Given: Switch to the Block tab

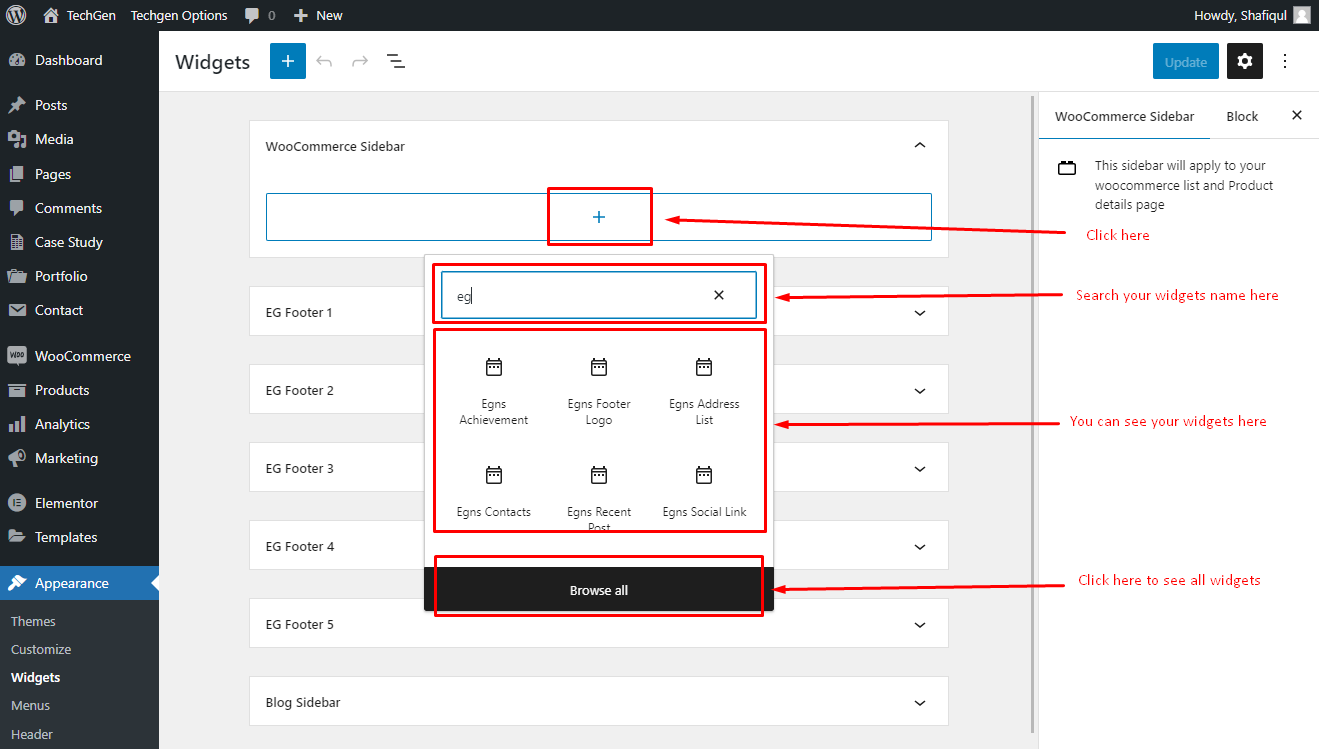Looking at the screenshot, I should 1242,116.
